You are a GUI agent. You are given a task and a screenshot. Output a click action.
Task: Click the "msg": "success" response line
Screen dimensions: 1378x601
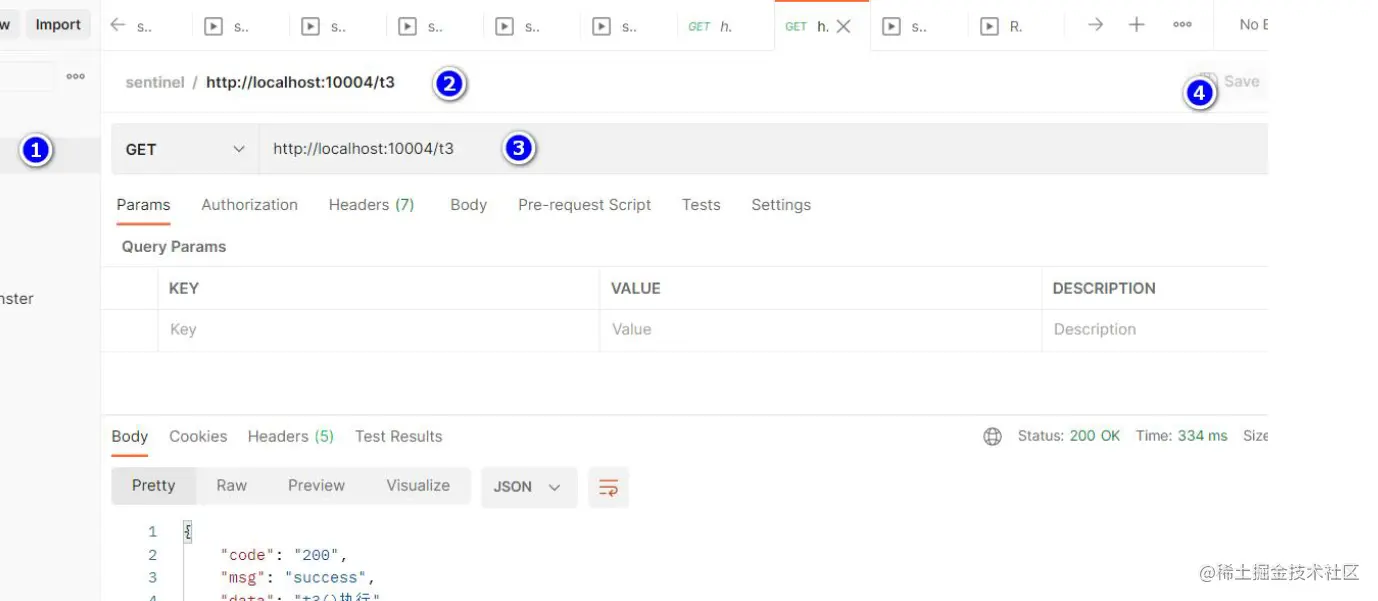pos(296,577)
